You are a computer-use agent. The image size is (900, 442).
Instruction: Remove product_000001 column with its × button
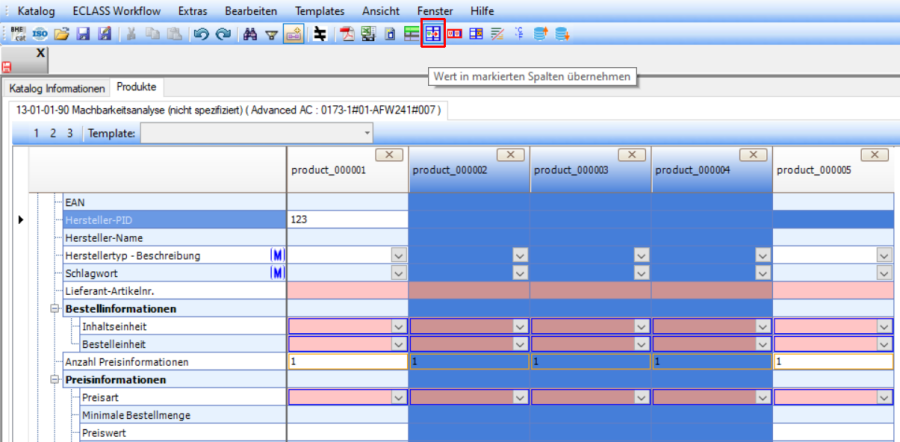coord(389,154)
